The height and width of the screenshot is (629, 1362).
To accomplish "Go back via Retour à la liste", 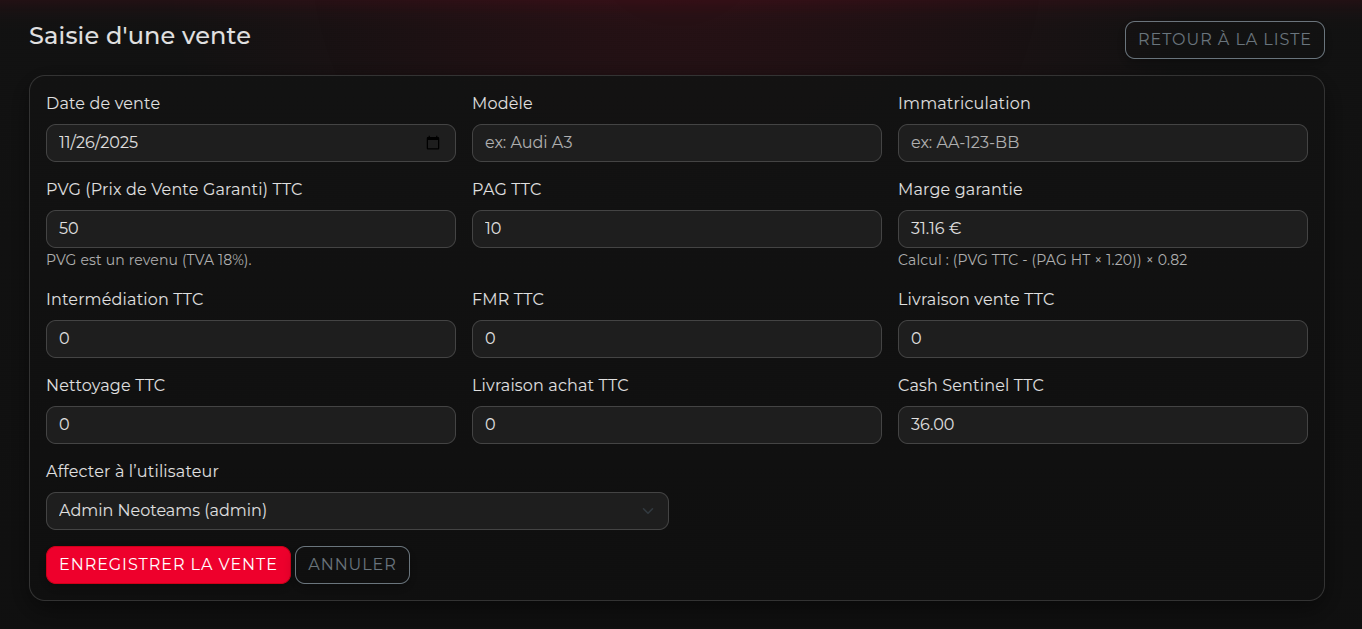I will [x=1224, y=40].
